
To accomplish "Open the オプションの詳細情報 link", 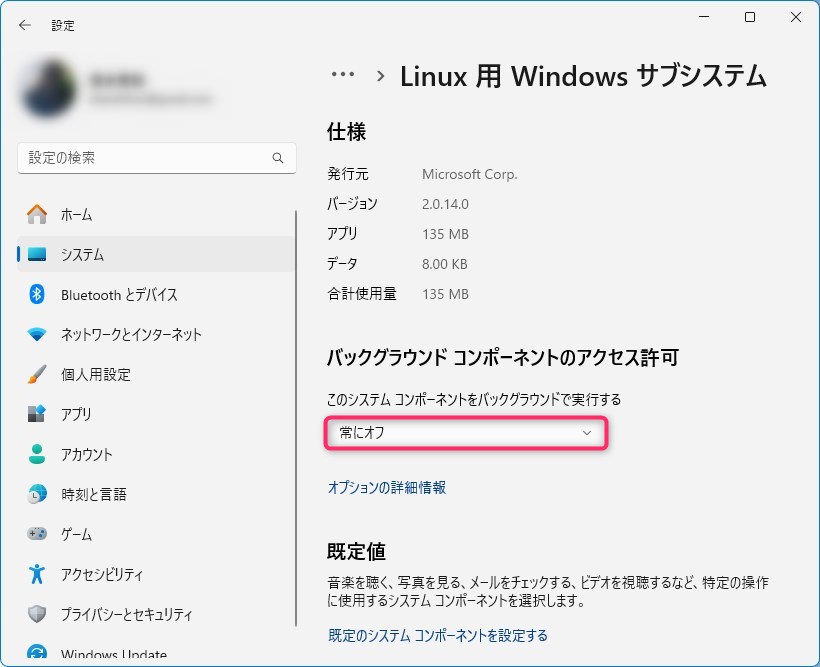I will tap(387, 488).
